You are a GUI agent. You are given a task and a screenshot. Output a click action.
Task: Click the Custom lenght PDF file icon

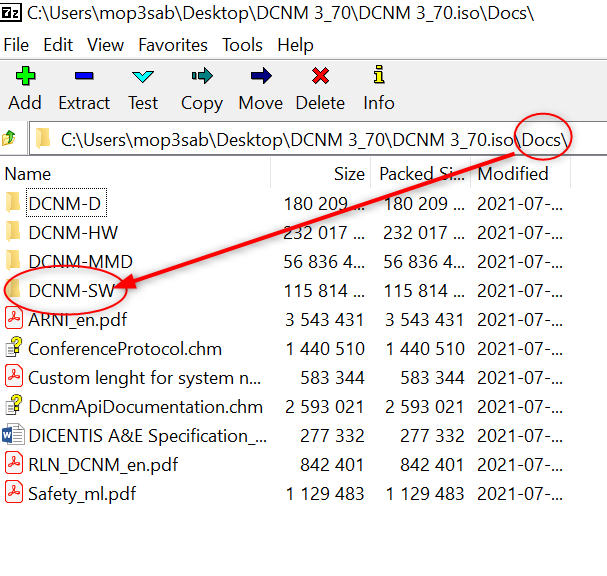pyautogui.click(x=14, y=377)
